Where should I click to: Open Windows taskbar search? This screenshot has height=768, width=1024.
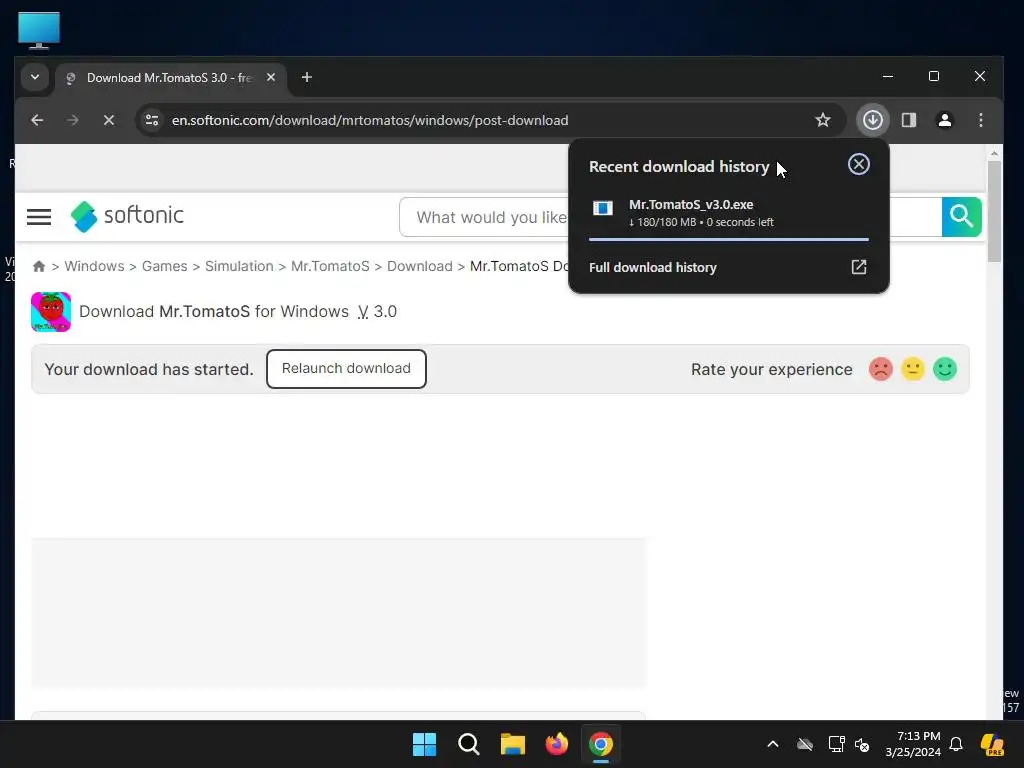point(469,744)
